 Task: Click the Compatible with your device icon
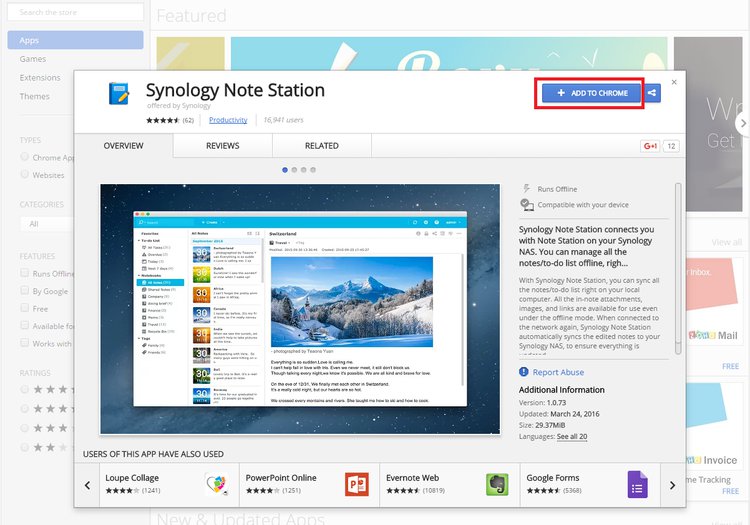click(x=527, y=205)
